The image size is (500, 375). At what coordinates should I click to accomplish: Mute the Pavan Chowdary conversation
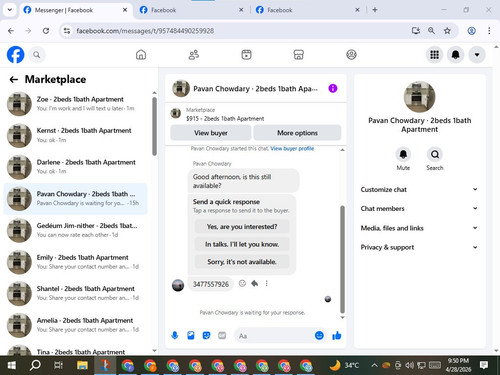pyautogui.click(x=403, y=154)
